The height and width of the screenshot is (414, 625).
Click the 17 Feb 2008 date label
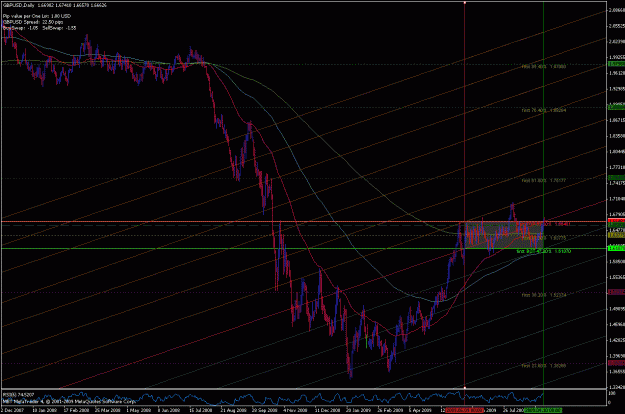click(x=75, y=410)
